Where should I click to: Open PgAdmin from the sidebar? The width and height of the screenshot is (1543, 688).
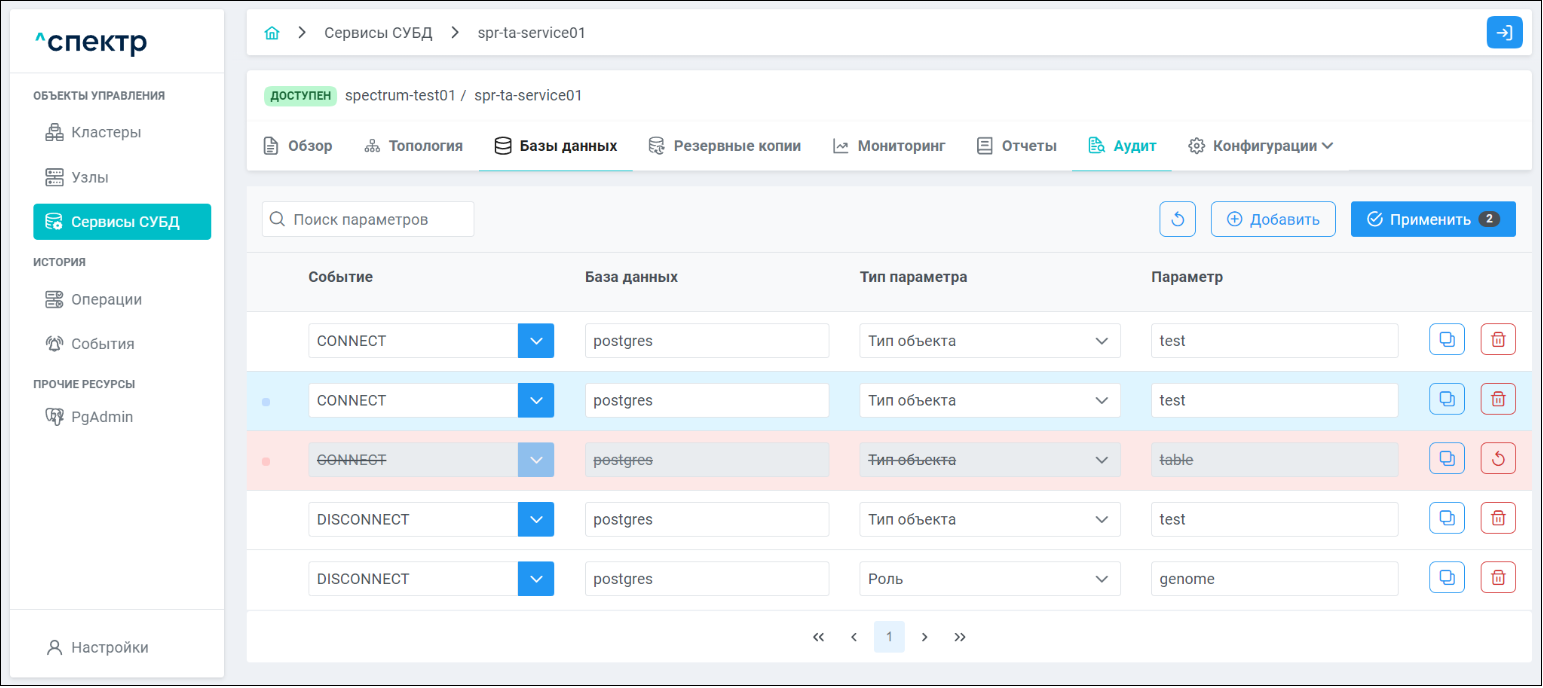click(101, 417)
